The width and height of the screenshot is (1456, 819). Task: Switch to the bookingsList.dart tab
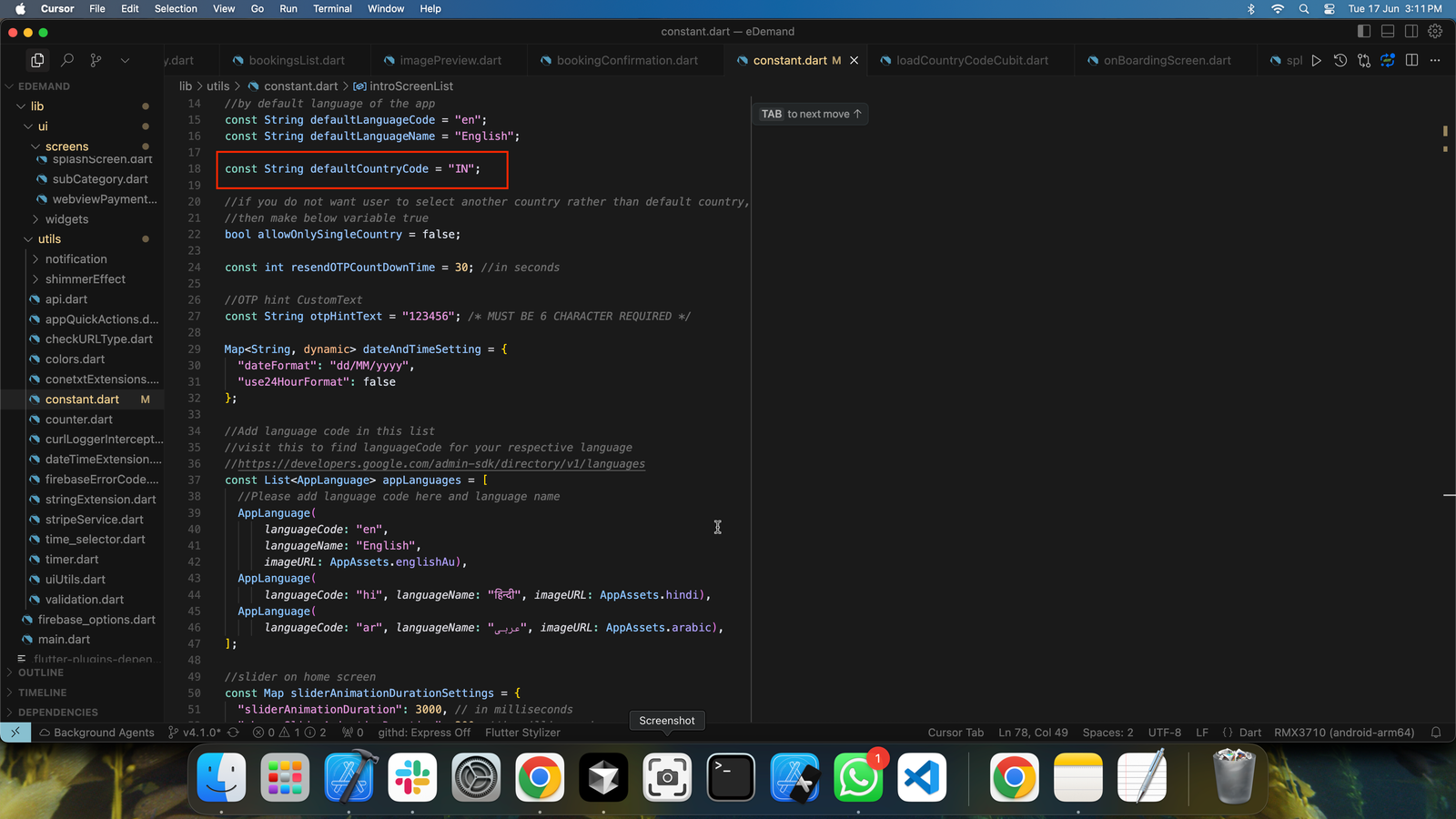pos(296,59)
